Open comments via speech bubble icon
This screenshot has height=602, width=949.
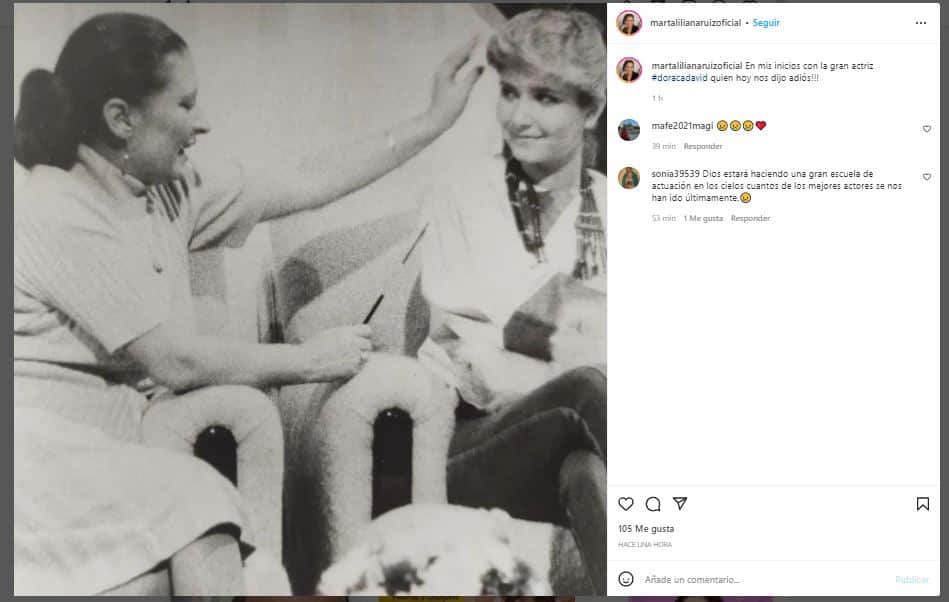653,504
